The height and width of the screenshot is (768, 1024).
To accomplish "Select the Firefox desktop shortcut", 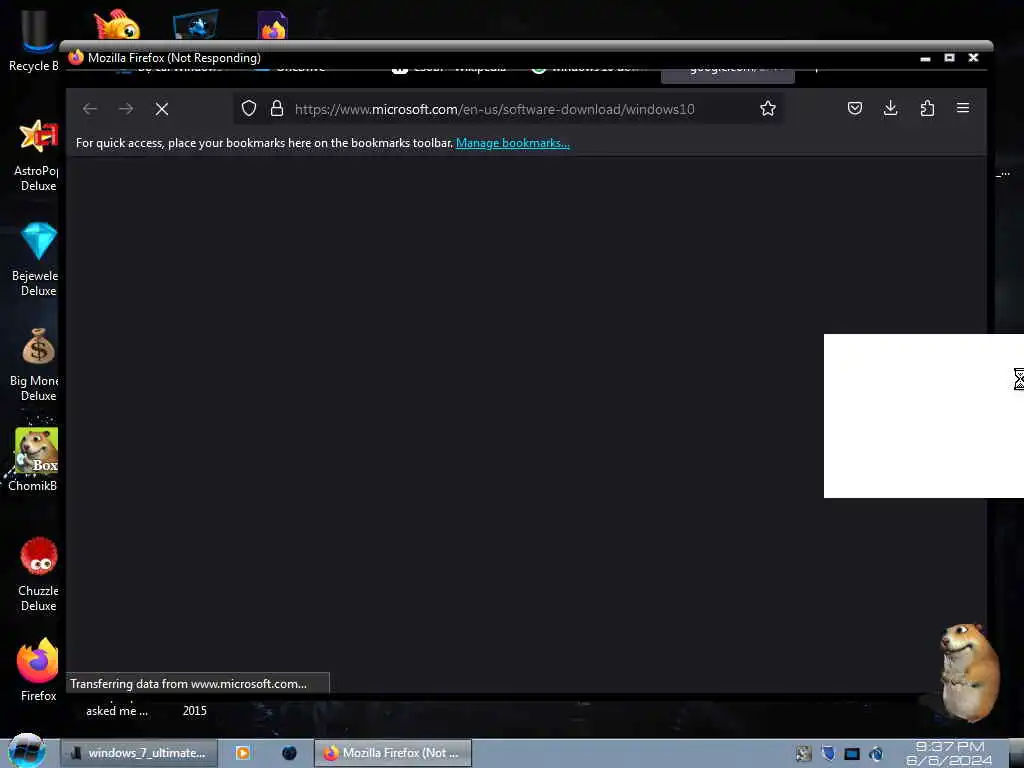I will coord(37,669).
